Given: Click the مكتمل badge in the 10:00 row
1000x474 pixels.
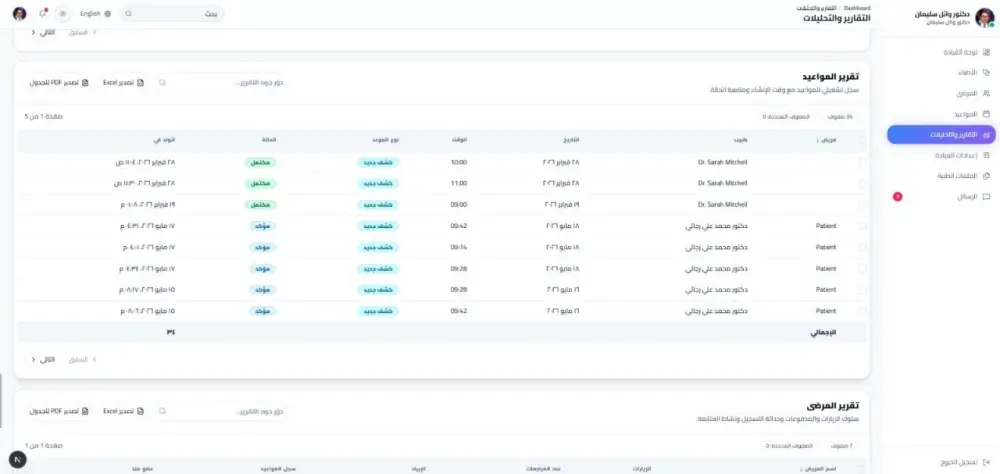Looking at the screenshot, I should [260, 162].
